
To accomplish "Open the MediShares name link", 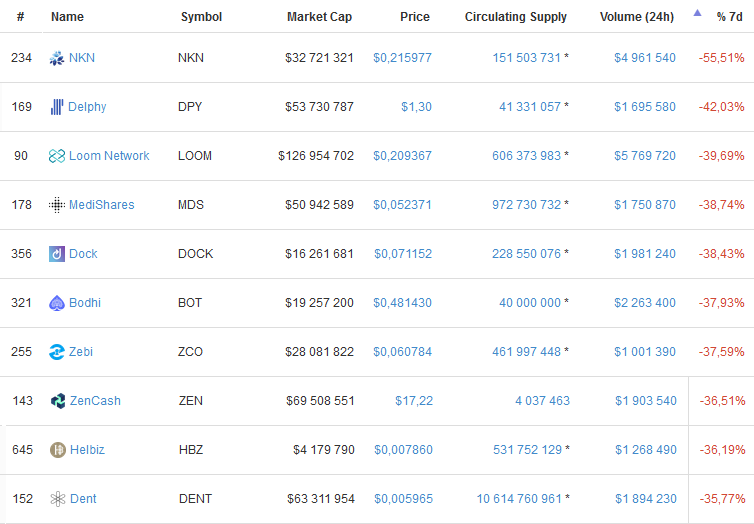I will tap(101, 205).
